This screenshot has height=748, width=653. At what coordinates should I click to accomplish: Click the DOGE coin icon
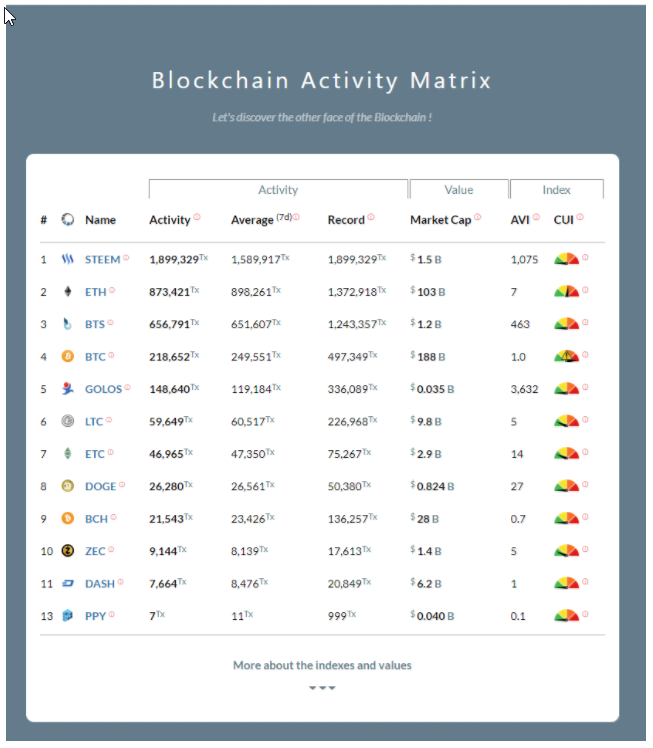[x=68, y=486]
